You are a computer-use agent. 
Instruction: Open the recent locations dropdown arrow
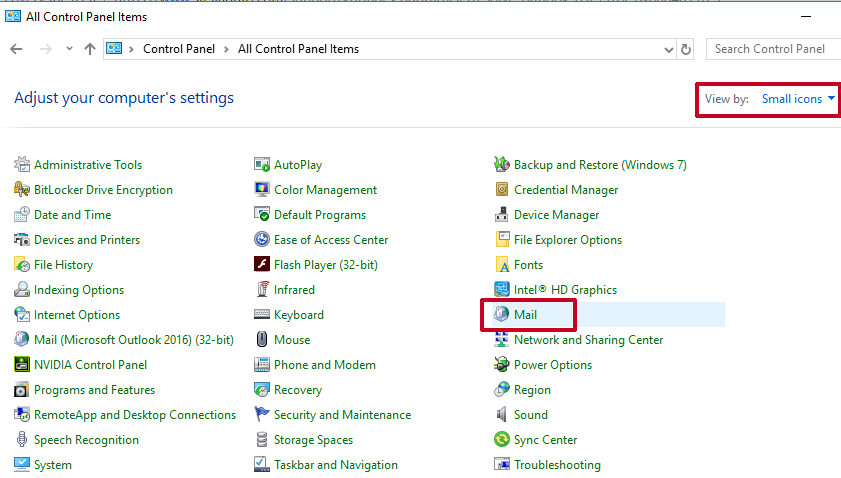pos(69,49)
